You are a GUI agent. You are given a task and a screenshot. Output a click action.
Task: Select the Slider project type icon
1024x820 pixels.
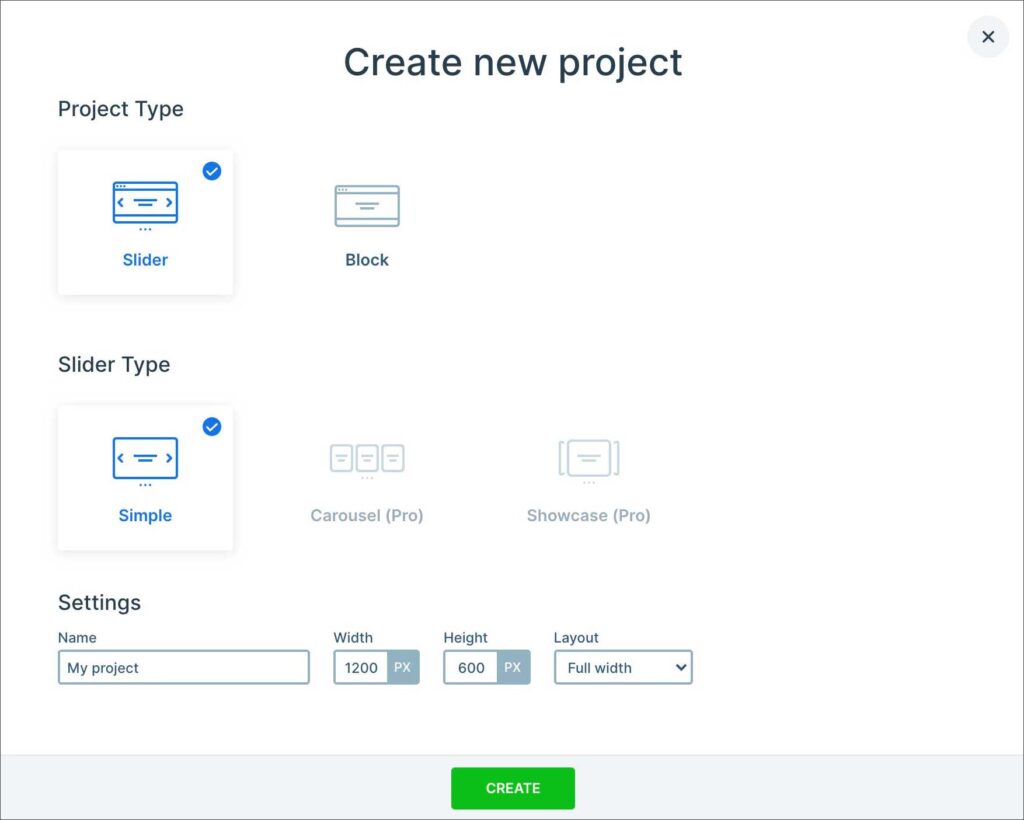coord(145,203)
